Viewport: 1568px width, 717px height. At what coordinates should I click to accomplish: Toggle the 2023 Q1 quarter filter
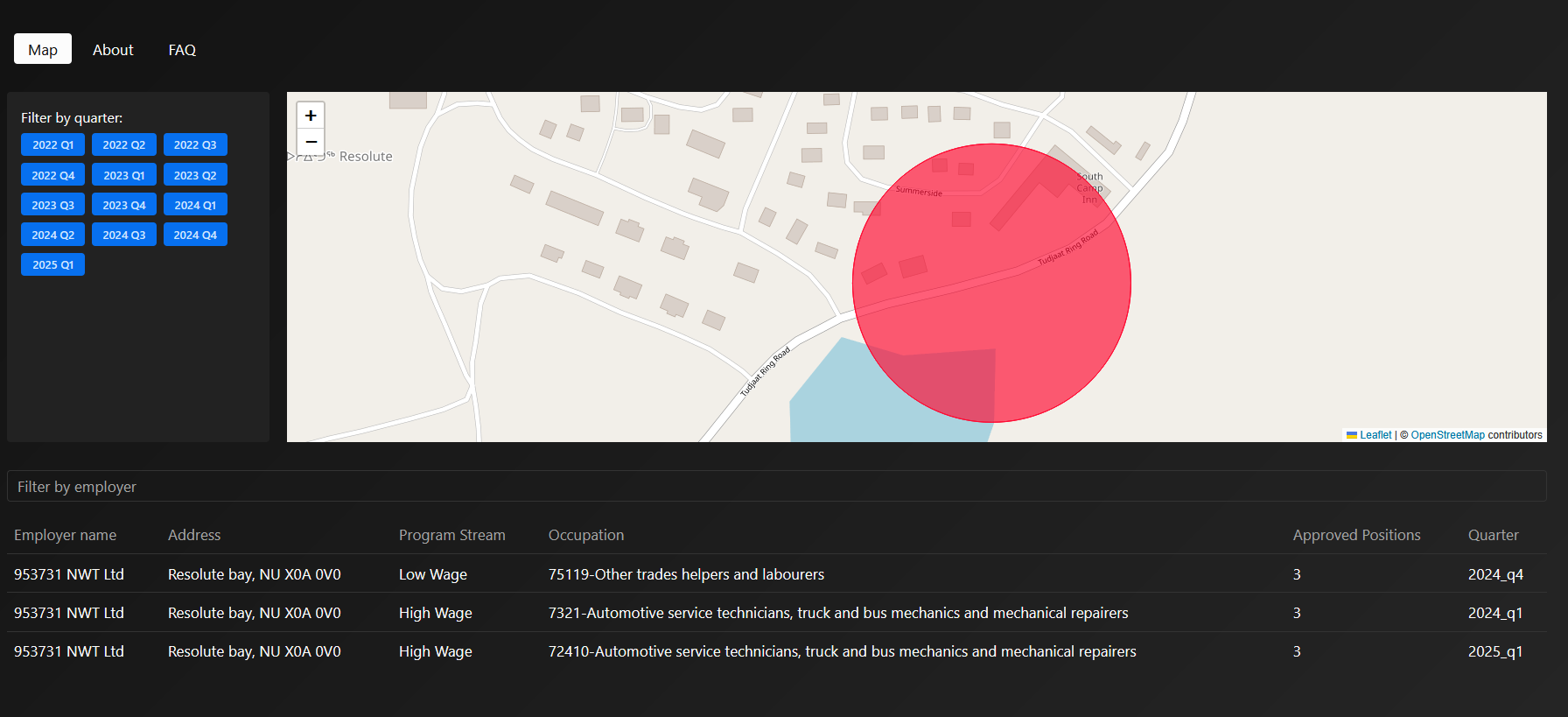tap(124, 175)
